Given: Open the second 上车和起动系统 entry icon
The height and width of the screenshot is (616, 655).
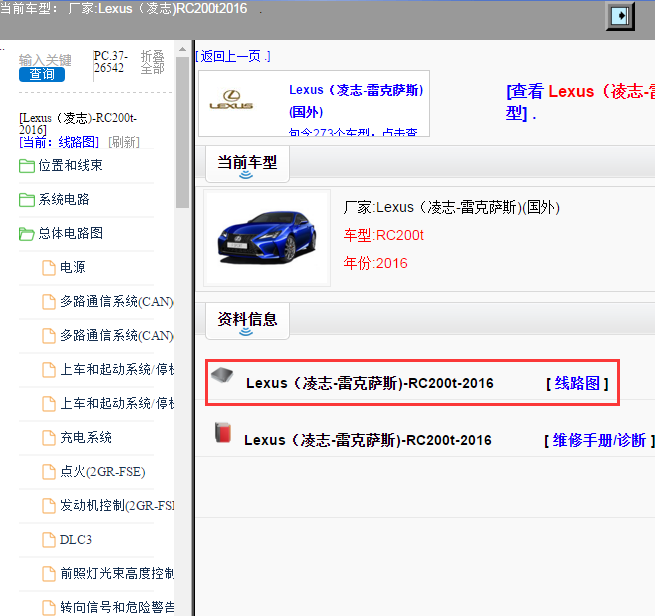Looking at the screenshot, I should (49, 404).
